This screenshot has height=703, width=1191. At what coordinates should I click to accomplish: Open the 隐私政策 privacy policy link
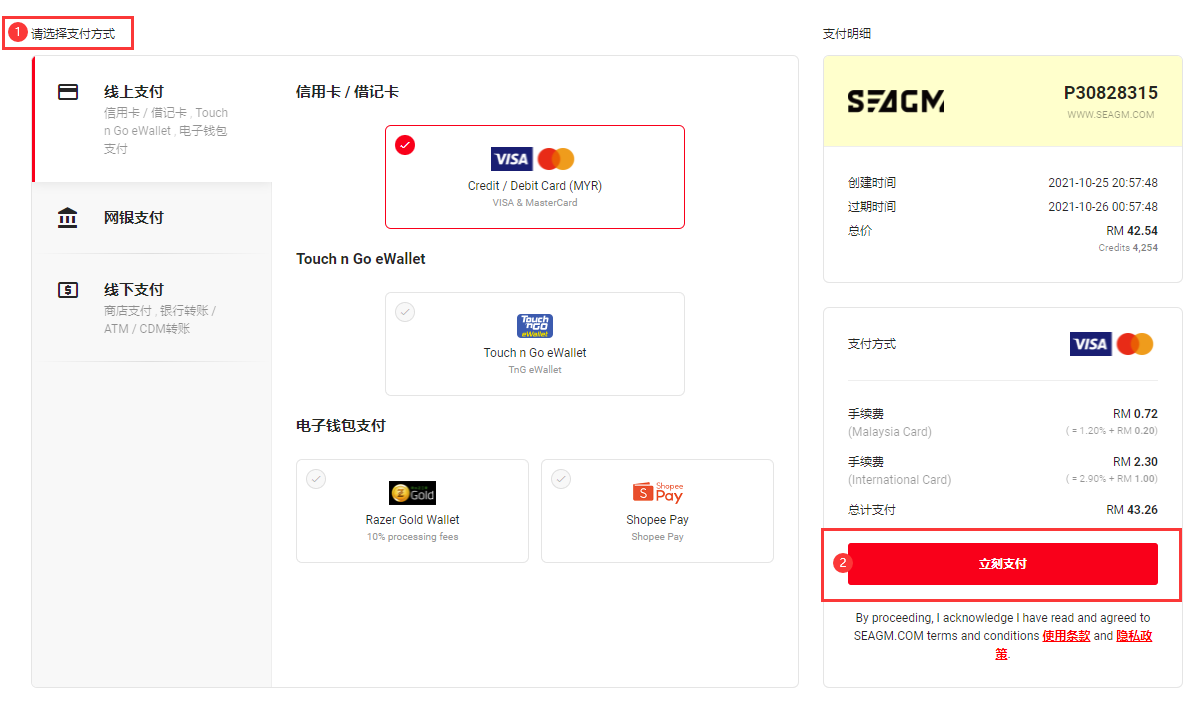tap(1074, 645)
